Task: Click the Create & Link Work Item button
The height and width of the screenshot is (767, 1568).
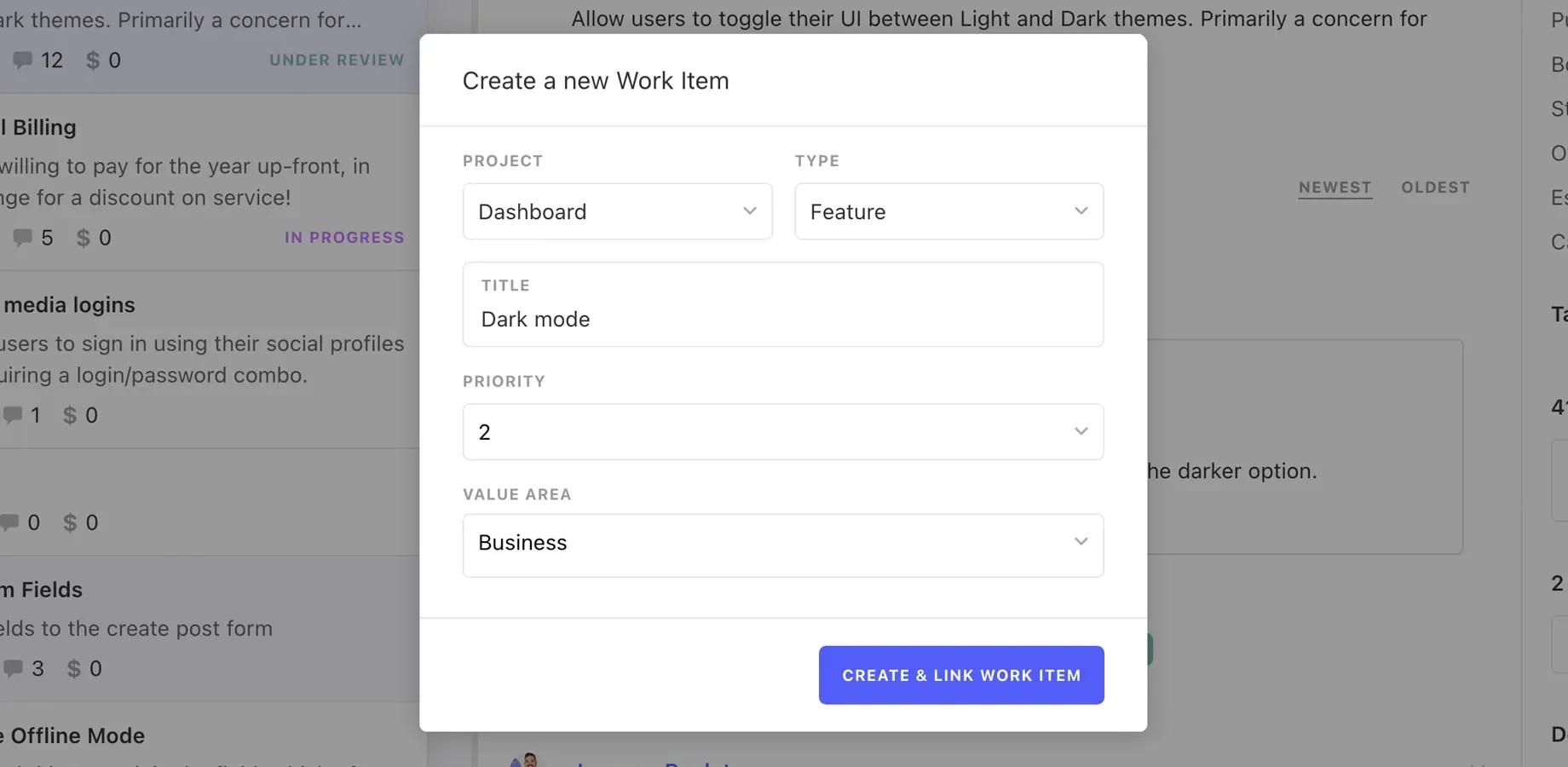Action: pyautogui.click(x=960, y=675)
